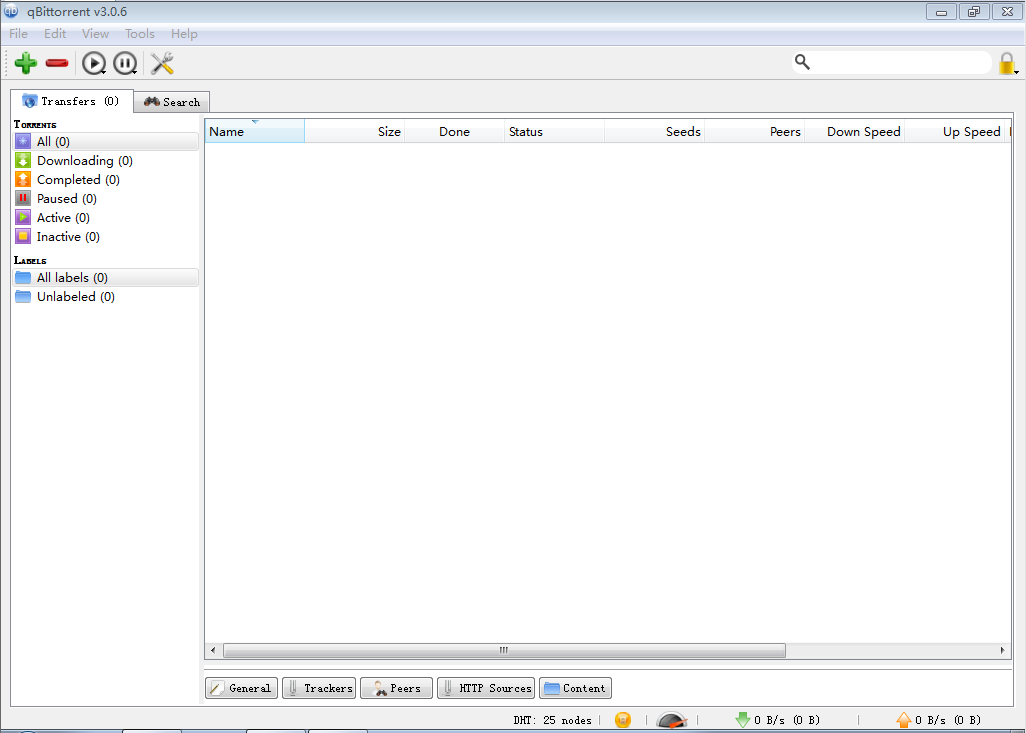Image resolution: width=1026 pixels, height=733 pixels.
Task: Open the Content properties panel
Action: [x=576, y=688]
